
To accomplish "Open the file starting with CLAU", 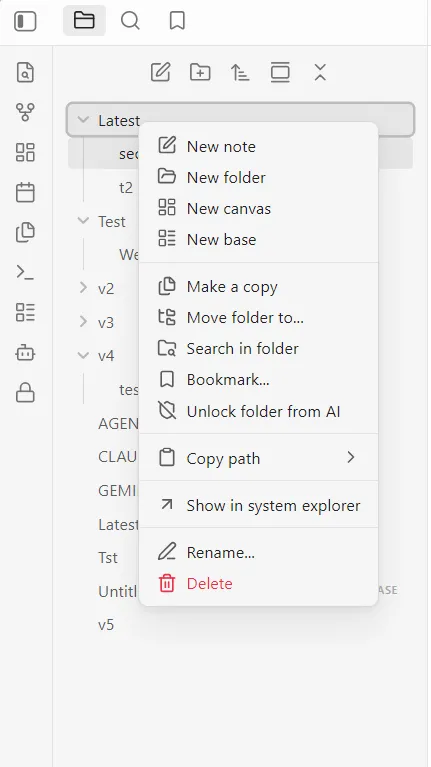I will pos(118,457).
